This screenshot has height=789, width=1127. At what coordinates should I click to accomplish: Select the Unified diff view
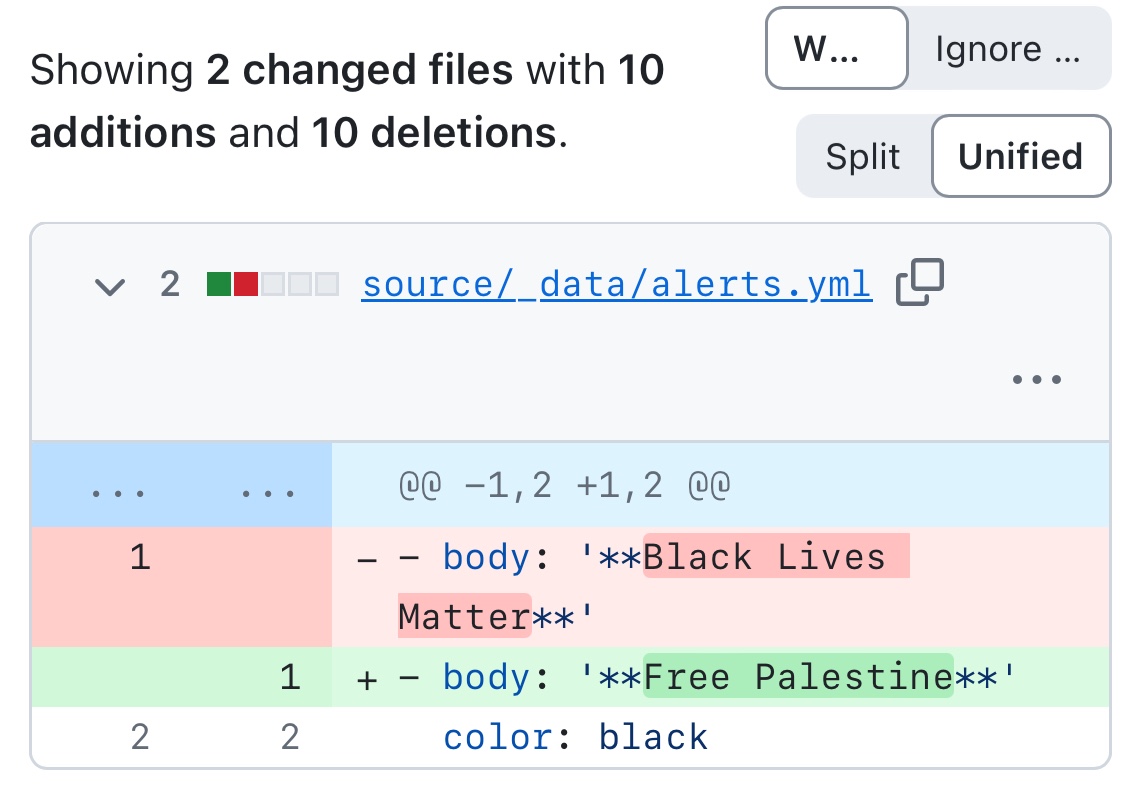(x=1021, y=156)
